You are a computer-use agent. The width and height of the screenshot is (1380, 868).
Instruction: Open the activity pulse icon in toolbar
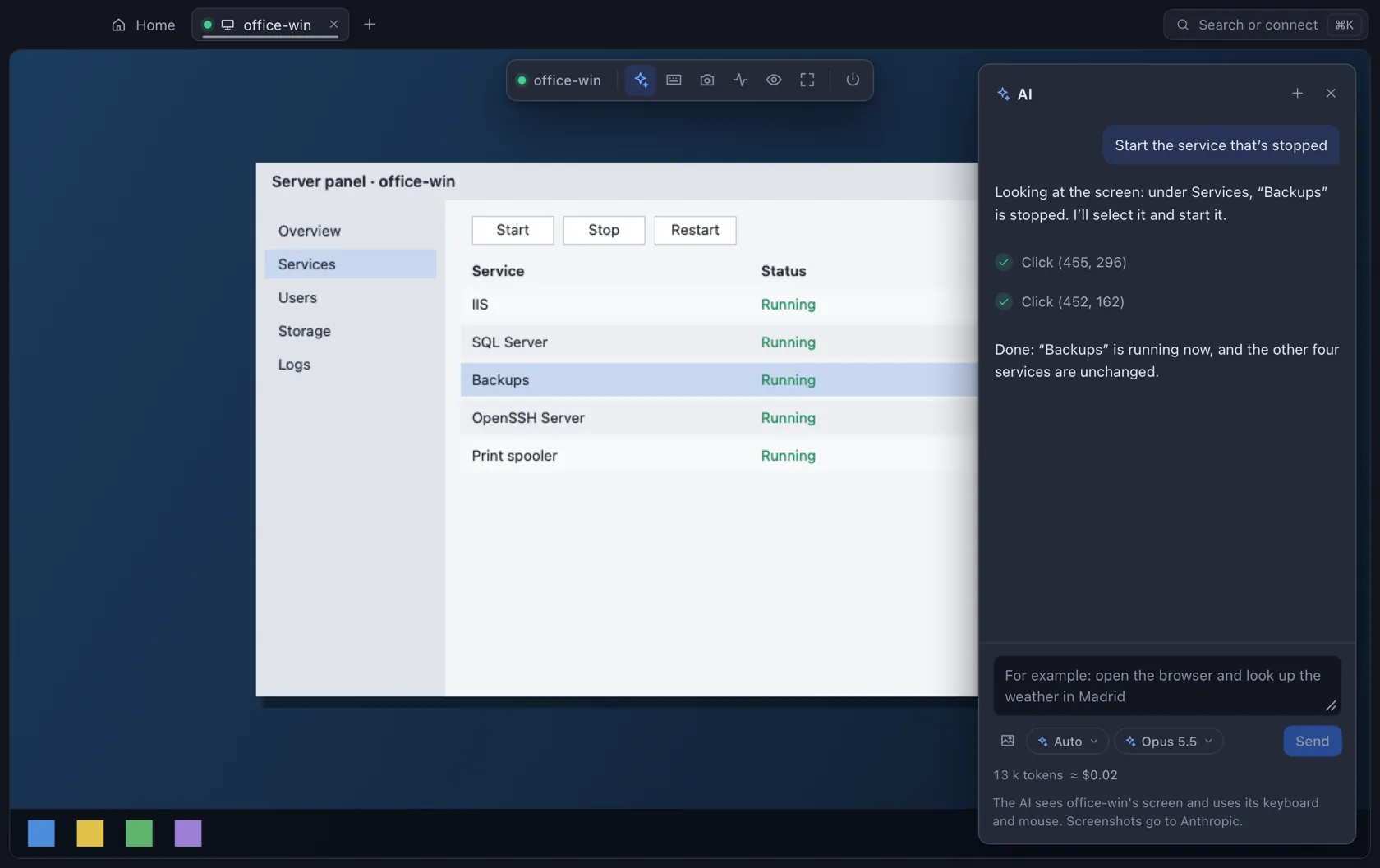tap(741, 80)
